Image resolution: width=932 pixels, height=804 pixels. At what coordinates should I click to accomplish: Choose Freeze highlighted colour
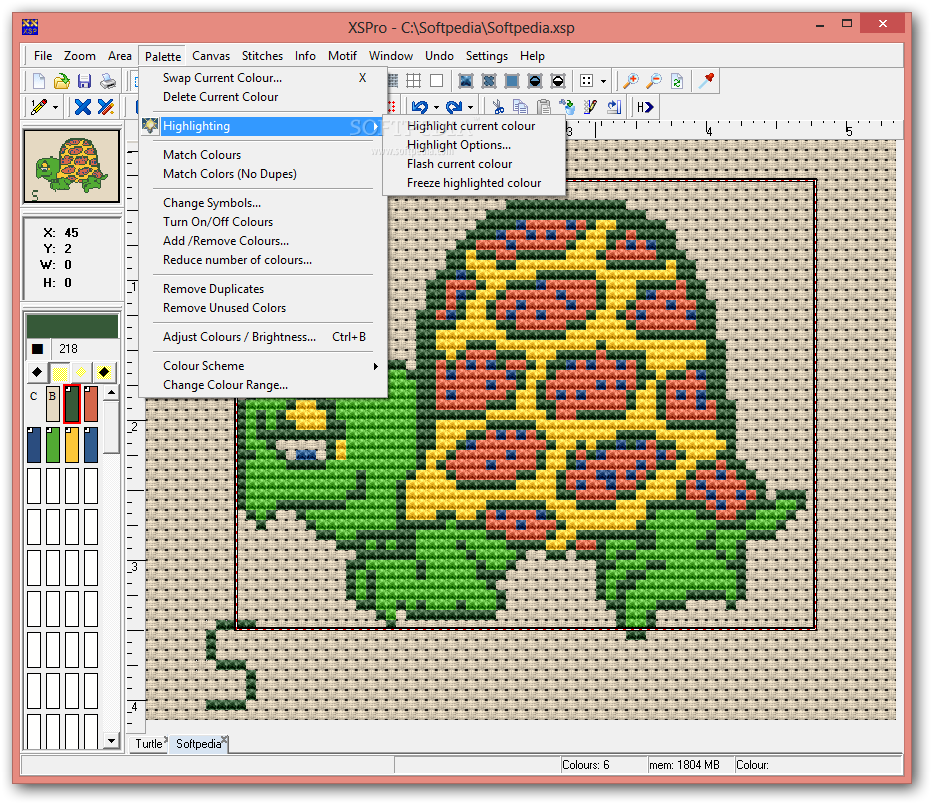click(474, 183)
